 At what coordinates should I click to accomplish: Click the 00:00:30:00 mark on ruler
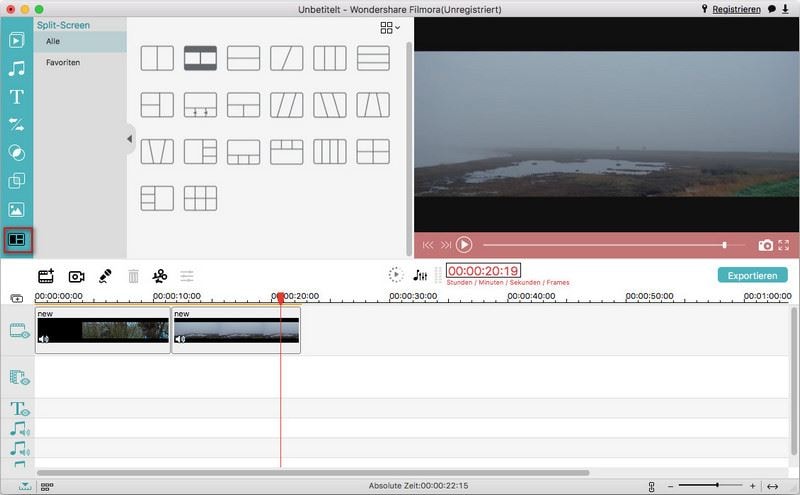click(x=413, y=296)
